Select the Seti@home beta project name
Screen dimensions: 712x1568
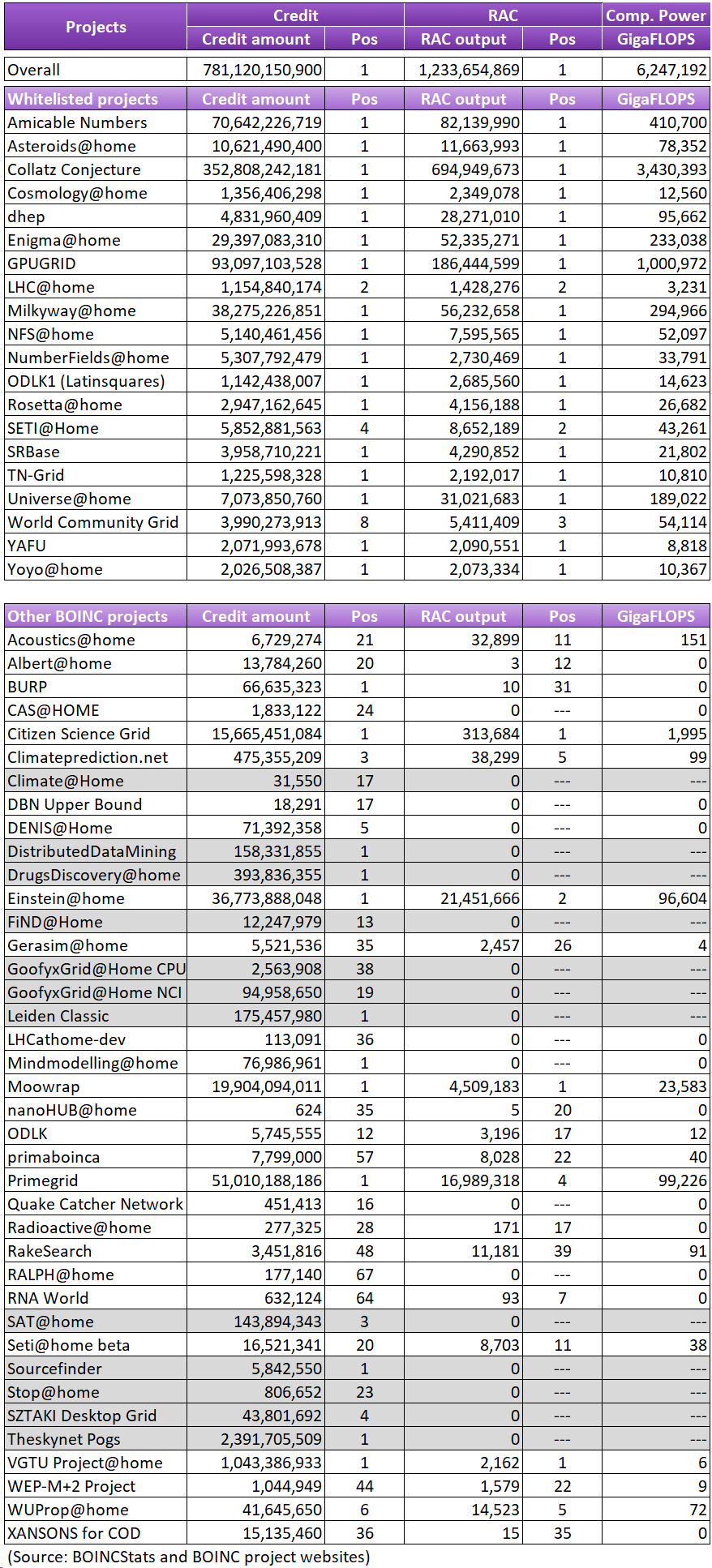pyautogui.click(x=69, y=1345)
